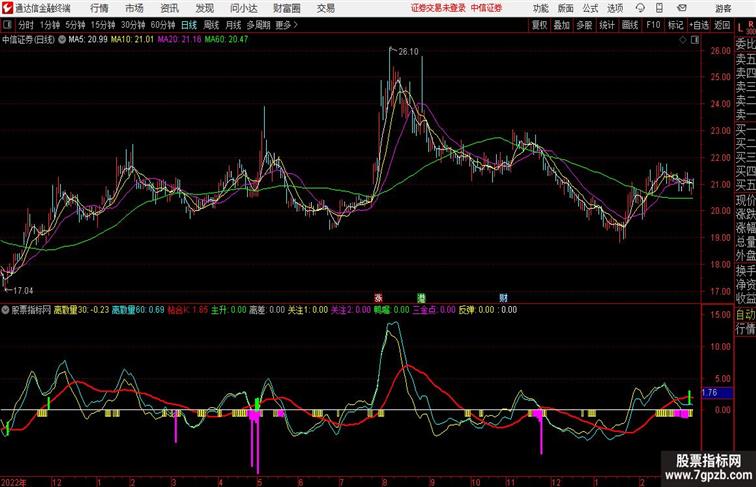756x487 pixels.
Task: Open the 市场 menu
Action: (x=134, y=8)
